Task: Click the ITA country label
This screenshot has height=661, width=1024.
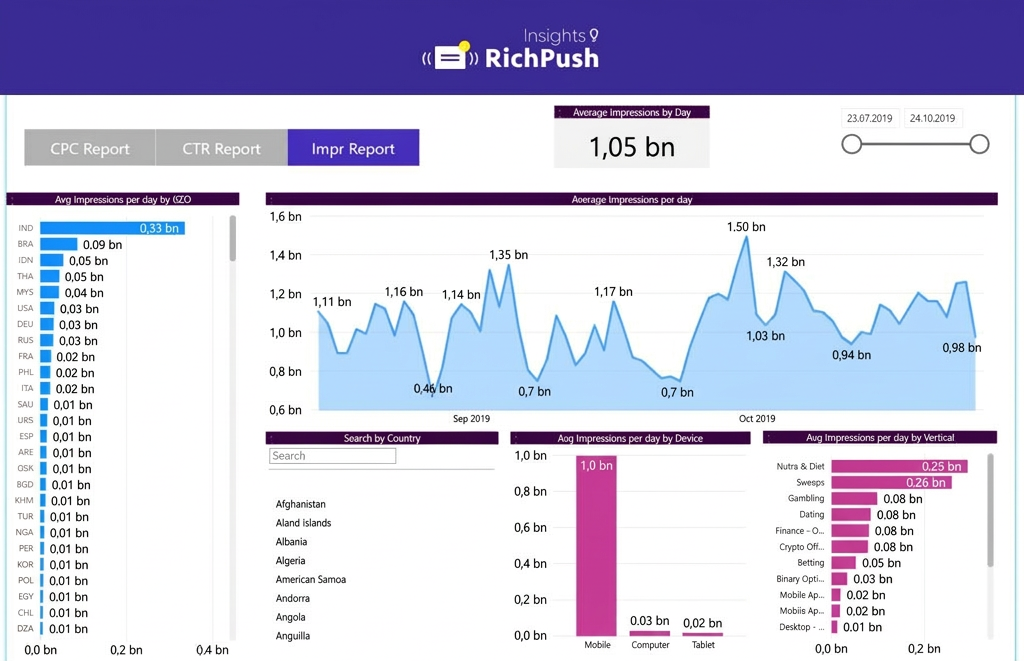Action: click(x=27, y=388)
